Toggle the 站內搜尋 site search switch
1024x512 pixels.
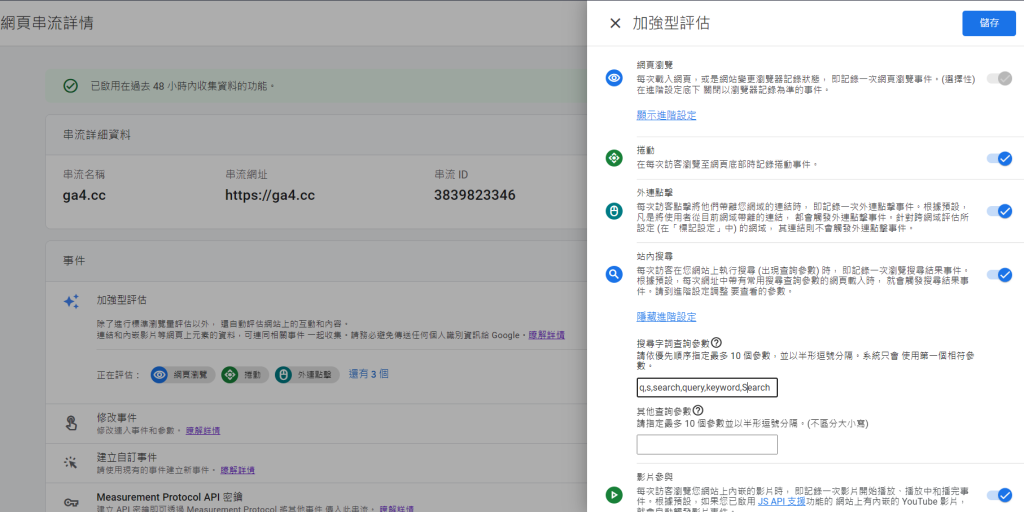point(999,275)
